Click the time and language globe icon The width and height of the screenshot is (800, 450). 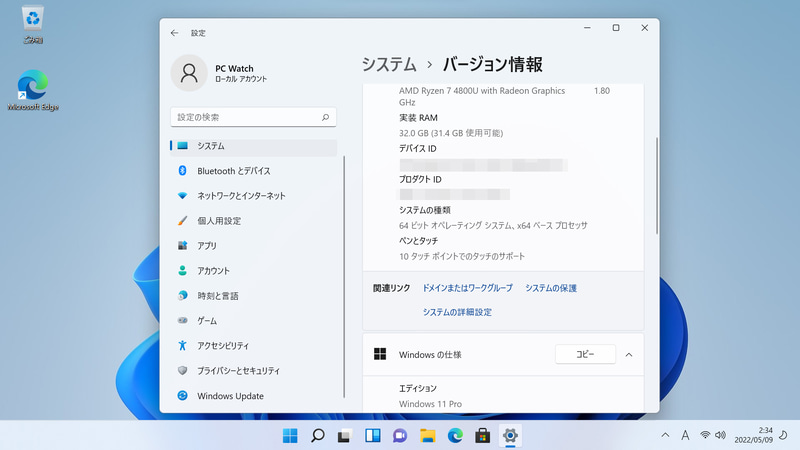click(182, 295)
